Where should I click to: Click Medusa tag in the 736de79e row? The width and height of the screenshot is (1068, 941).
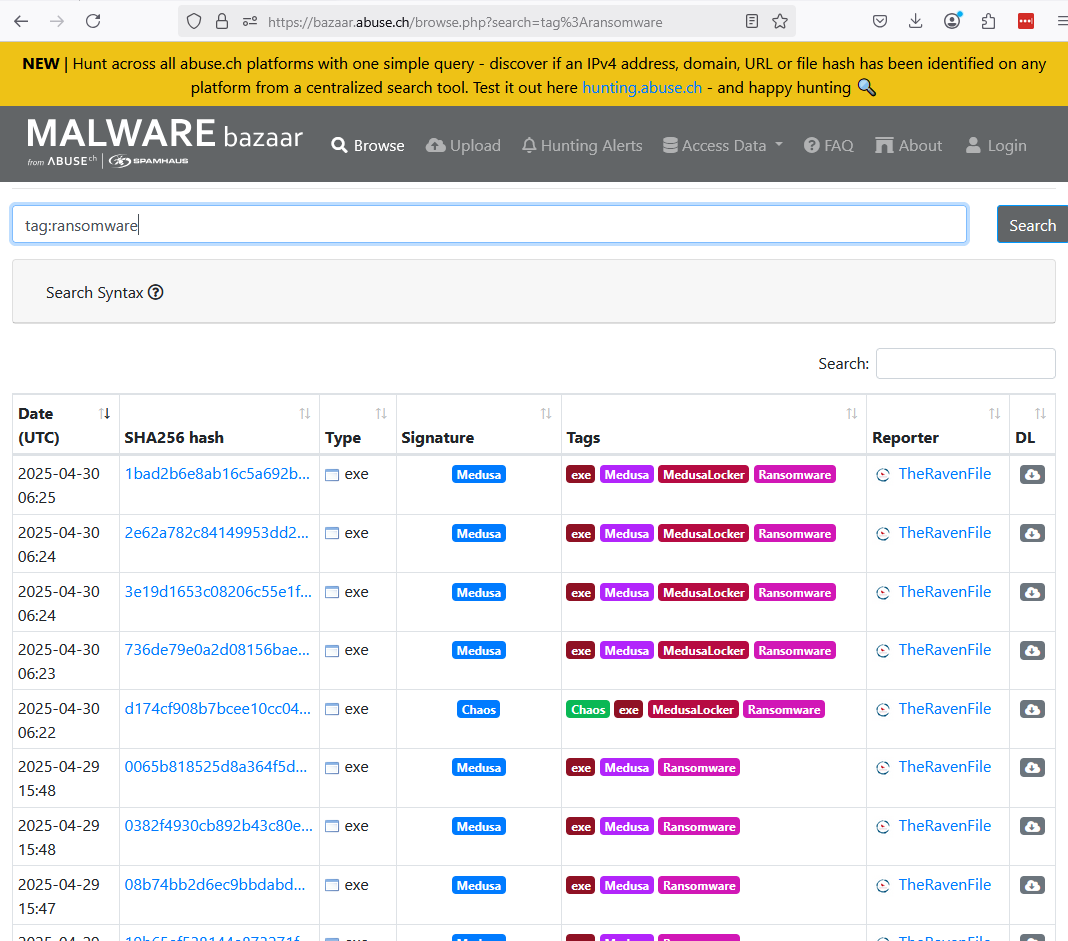pos(627,650)
